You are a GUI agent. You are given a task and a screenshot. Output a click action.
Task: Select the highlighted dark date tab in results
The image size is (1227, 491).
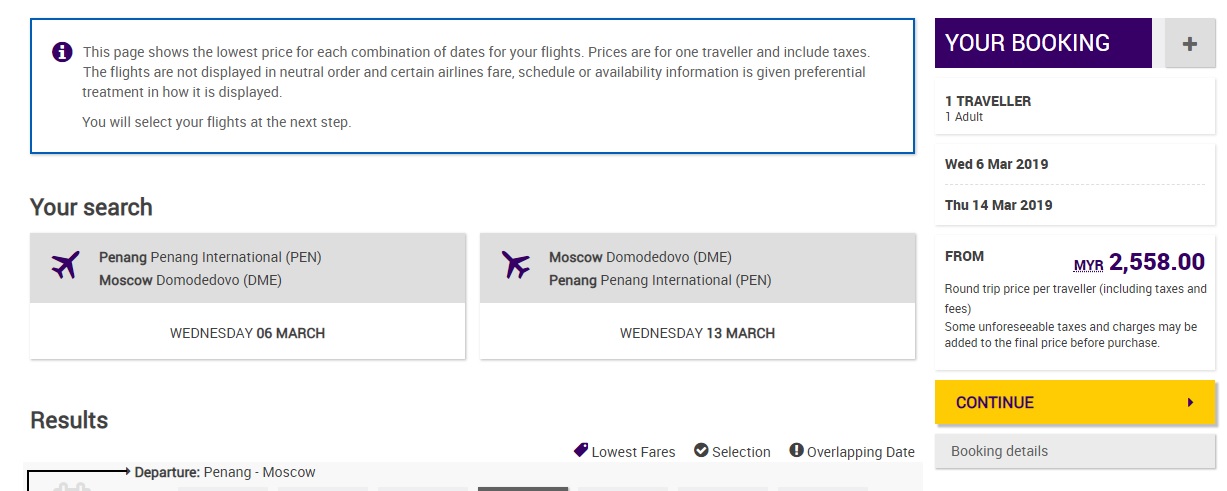522,488
